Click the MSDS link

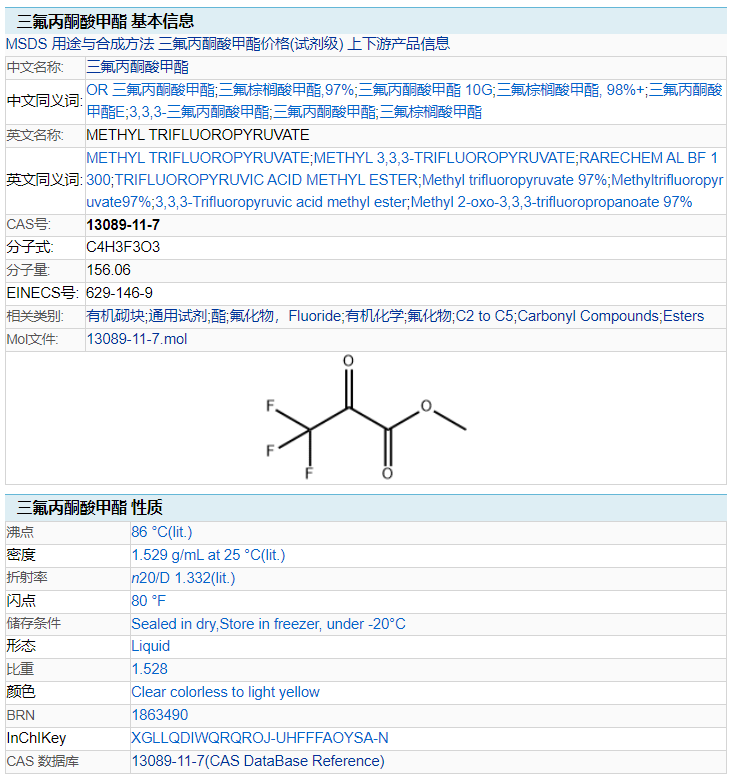[x=26, y=44]
